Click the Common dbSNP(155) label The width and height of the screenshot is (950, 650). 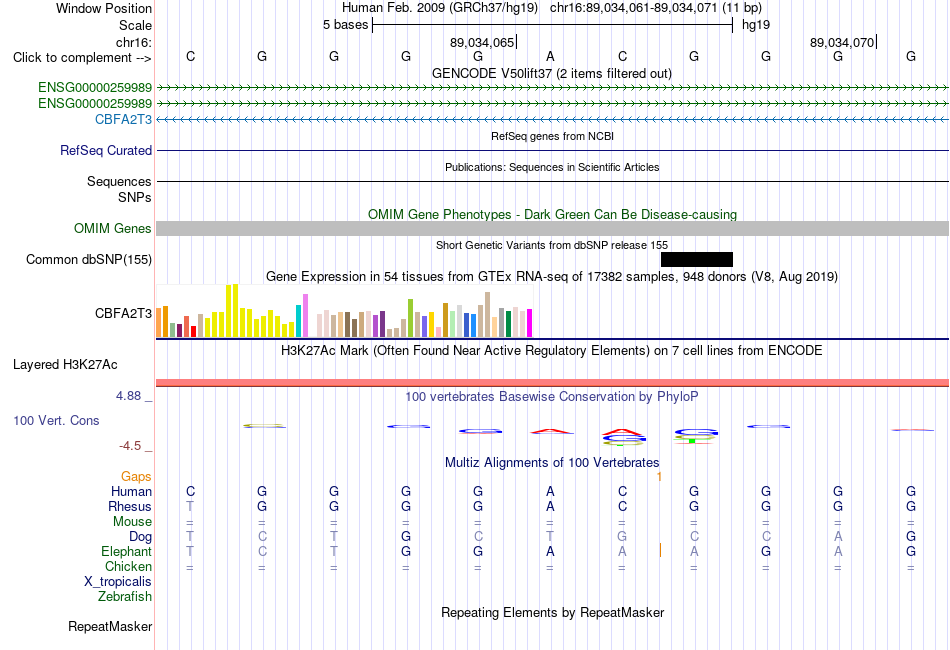(88, 259)
